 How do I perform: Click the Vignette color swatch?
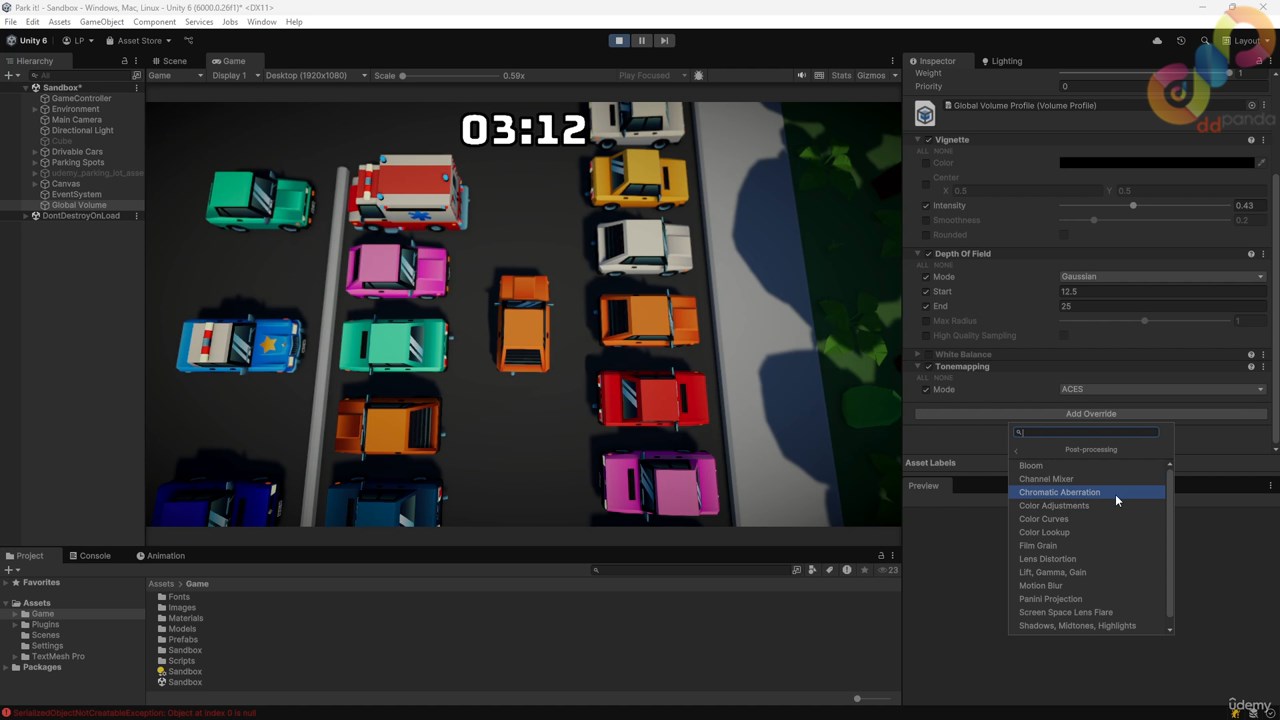[x=1157, y=163]
